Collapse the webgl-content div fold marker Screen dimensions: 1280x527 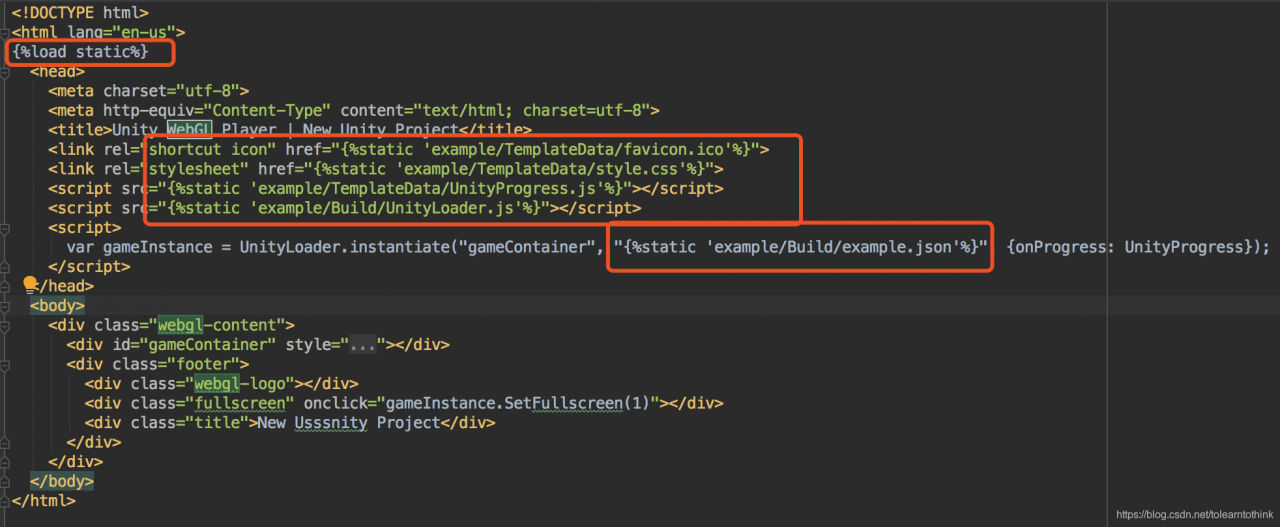(x=5, y=325)
